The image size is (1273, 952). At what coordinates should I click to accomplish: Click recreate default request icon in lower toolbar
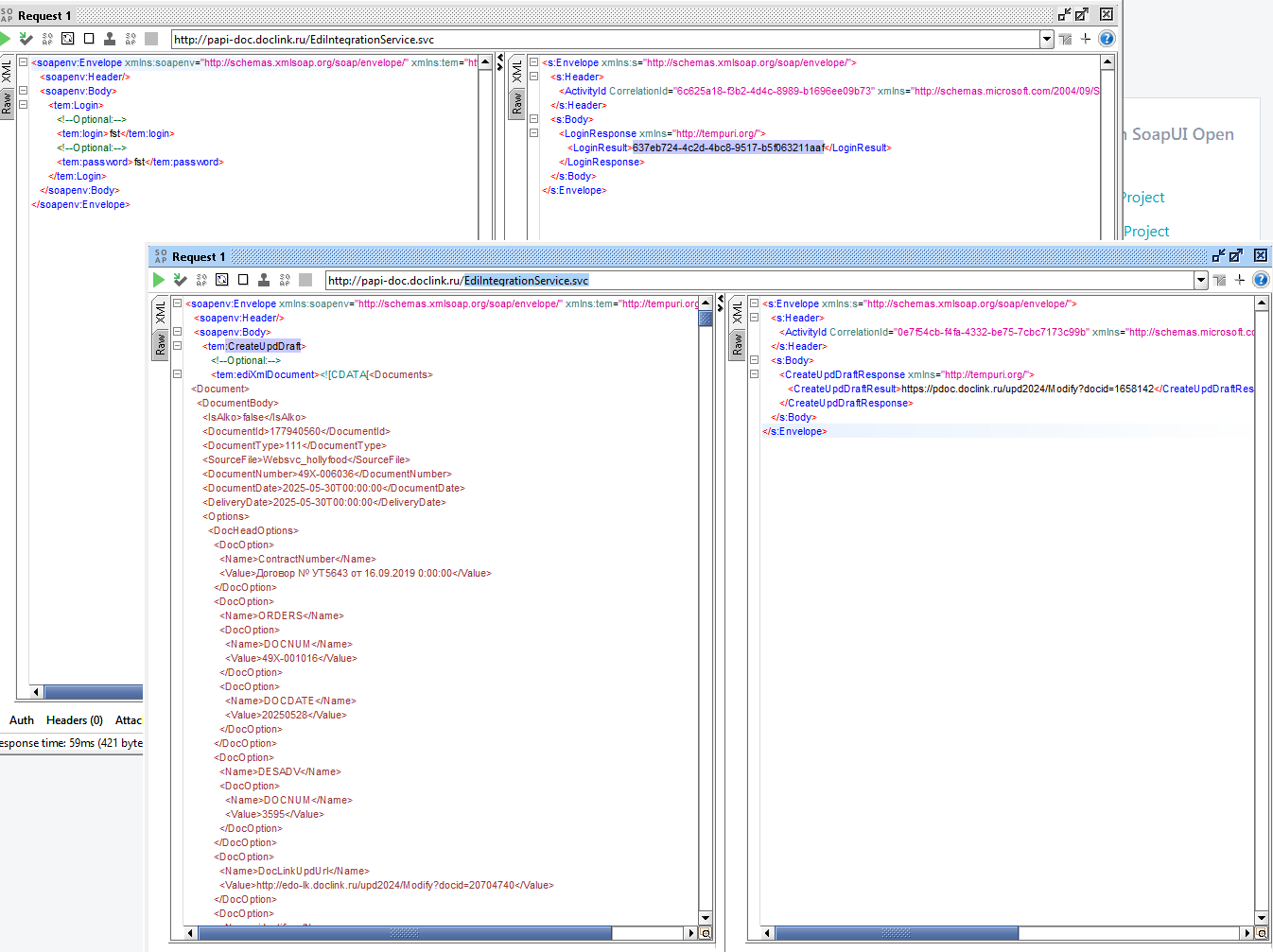222,280
